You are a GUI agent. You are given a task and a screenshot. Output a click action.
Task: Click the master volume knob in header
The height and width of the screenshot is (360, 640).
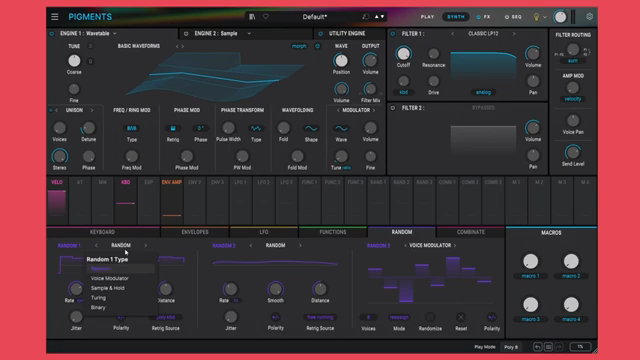pos(560,17)
